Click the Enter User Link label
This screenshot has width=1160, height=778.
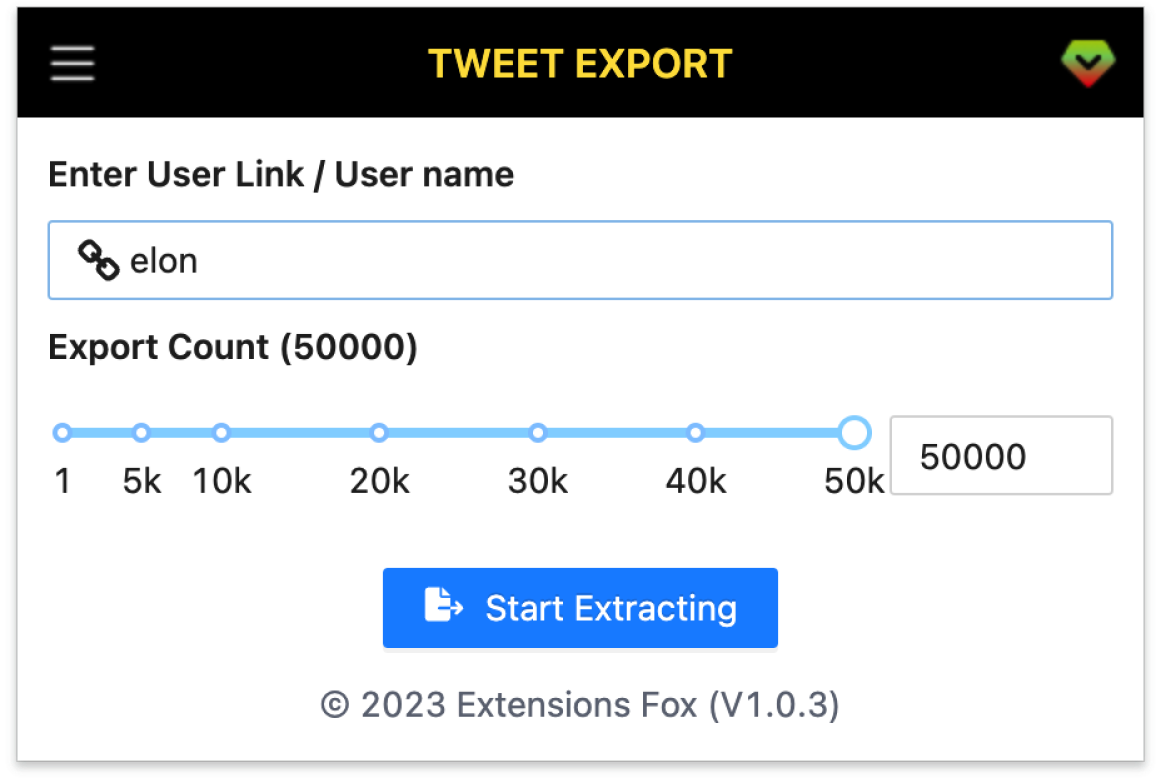281,175
